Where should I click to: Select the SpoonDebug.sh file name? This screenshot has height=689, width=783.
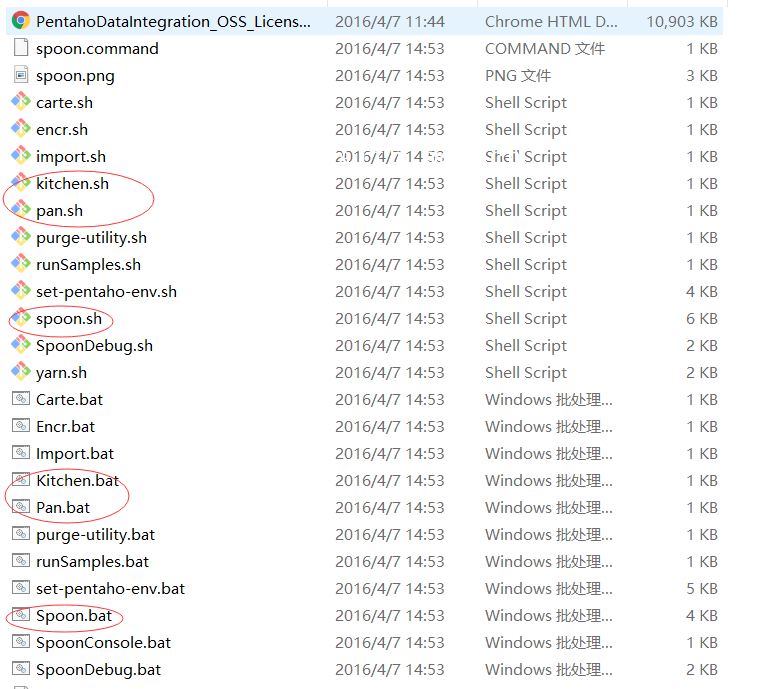click(x=94, y=345)
